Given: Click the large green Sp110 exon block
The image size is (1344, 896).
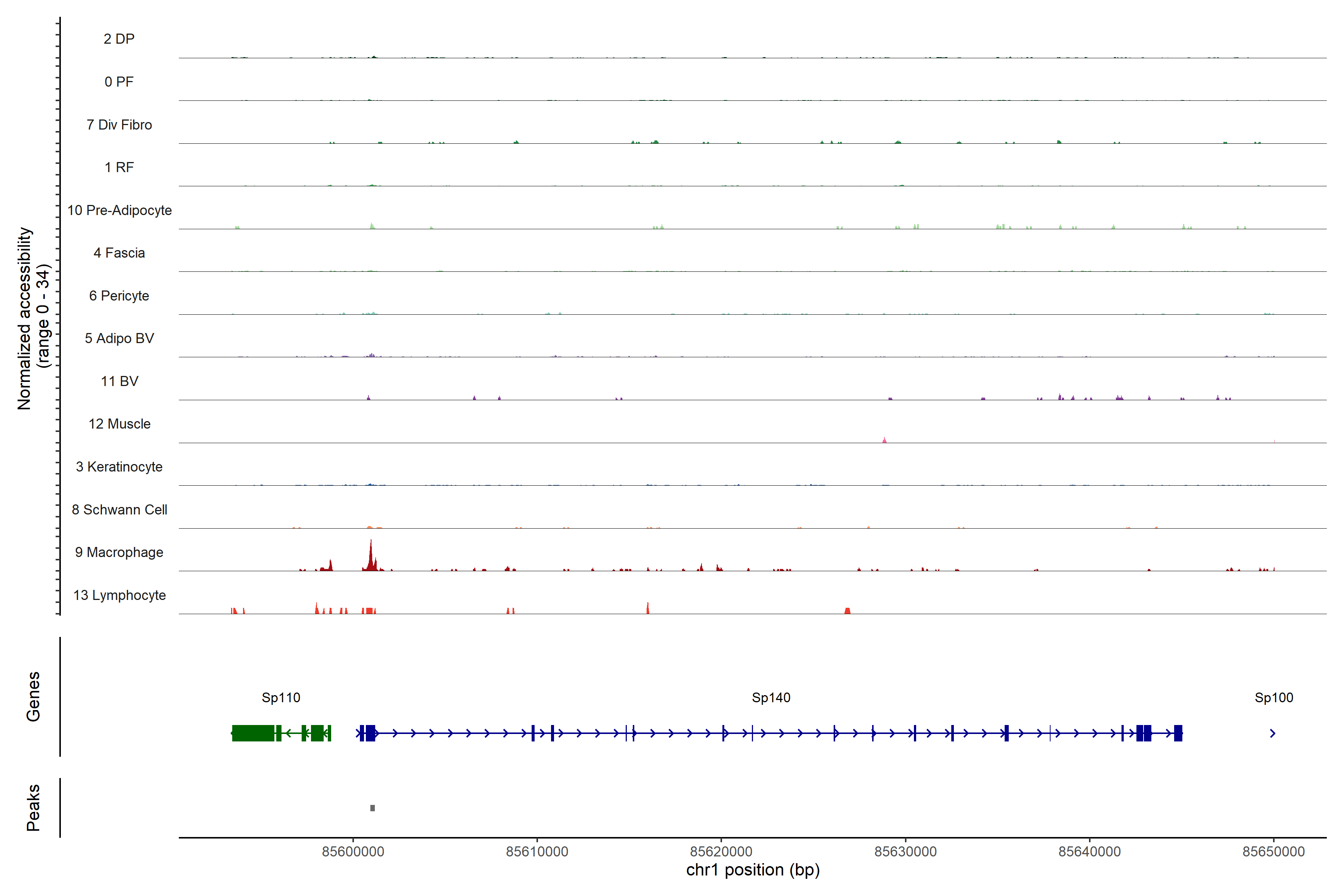Looking at the screenshot, I should click(253, 733).
